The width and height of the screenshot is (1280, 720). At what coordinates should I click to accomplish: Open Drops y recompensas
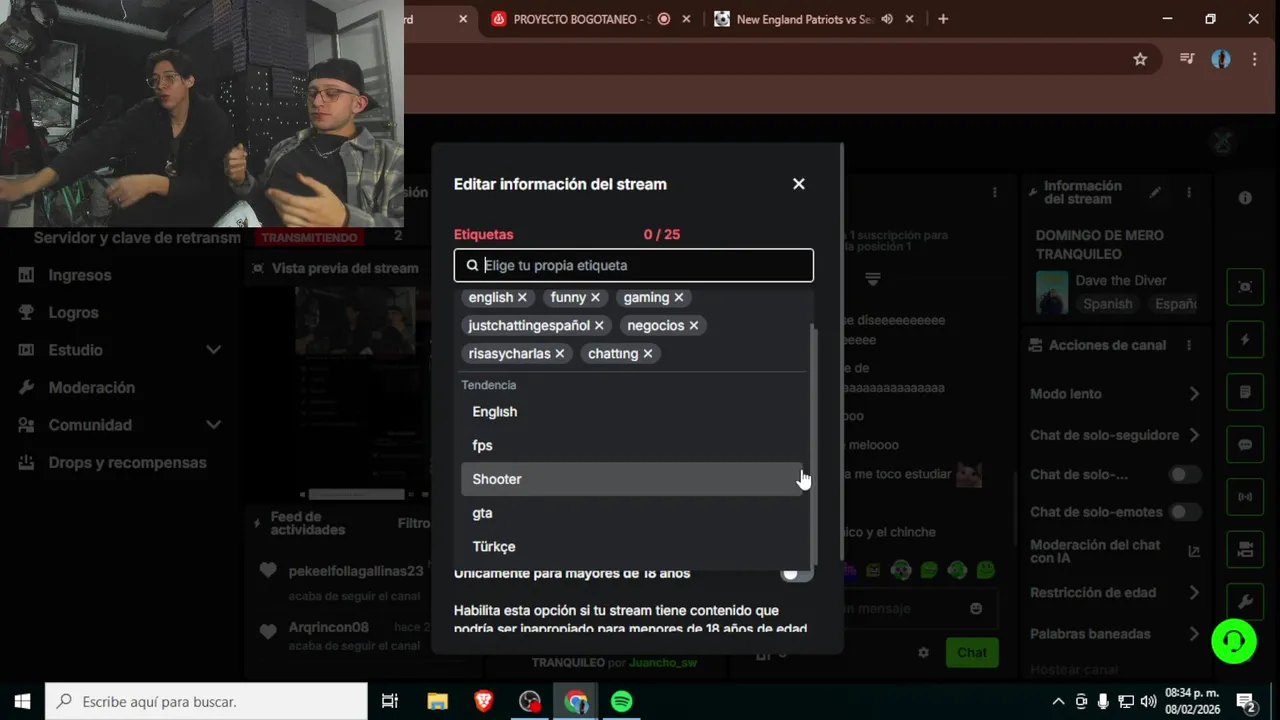(127, 462)
